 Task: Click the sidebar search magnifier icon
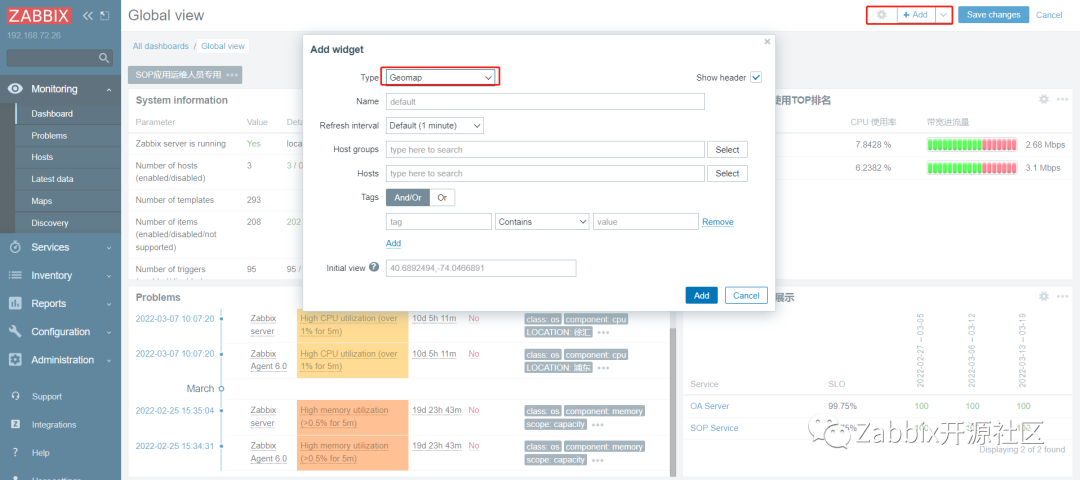[x=105, y=59]
